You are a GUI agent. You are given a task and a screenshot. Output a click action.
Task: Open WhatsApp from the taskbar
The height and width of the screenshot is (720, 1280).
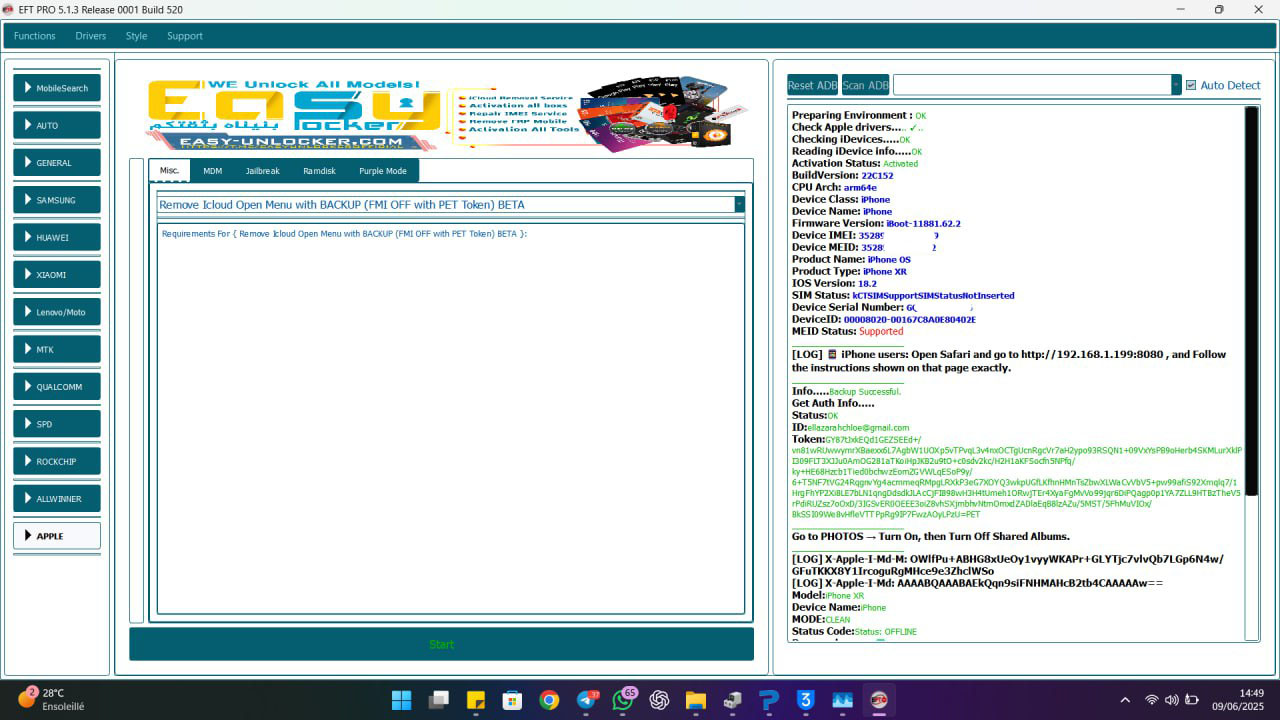[624, 700]
